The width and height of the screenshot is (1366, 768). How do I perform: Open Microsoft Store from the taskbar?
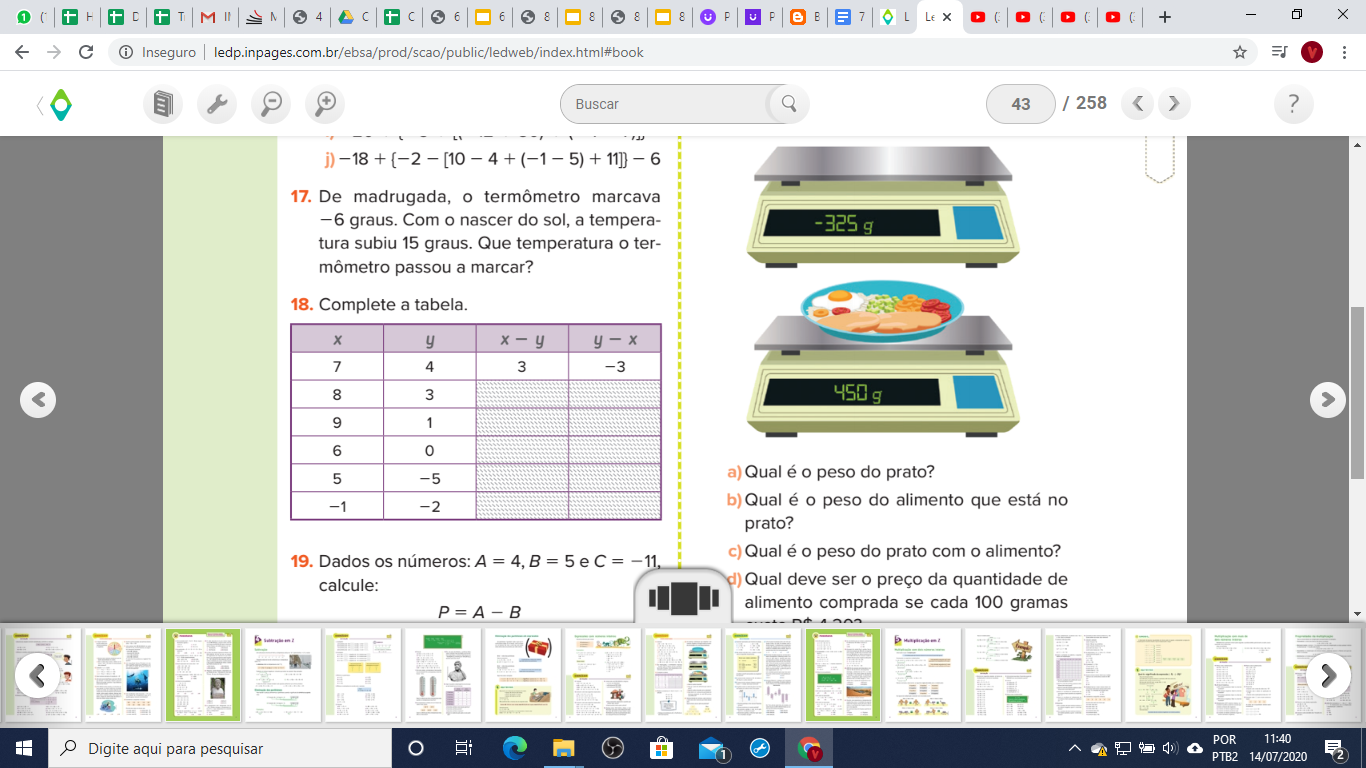(x=661, y=748)
